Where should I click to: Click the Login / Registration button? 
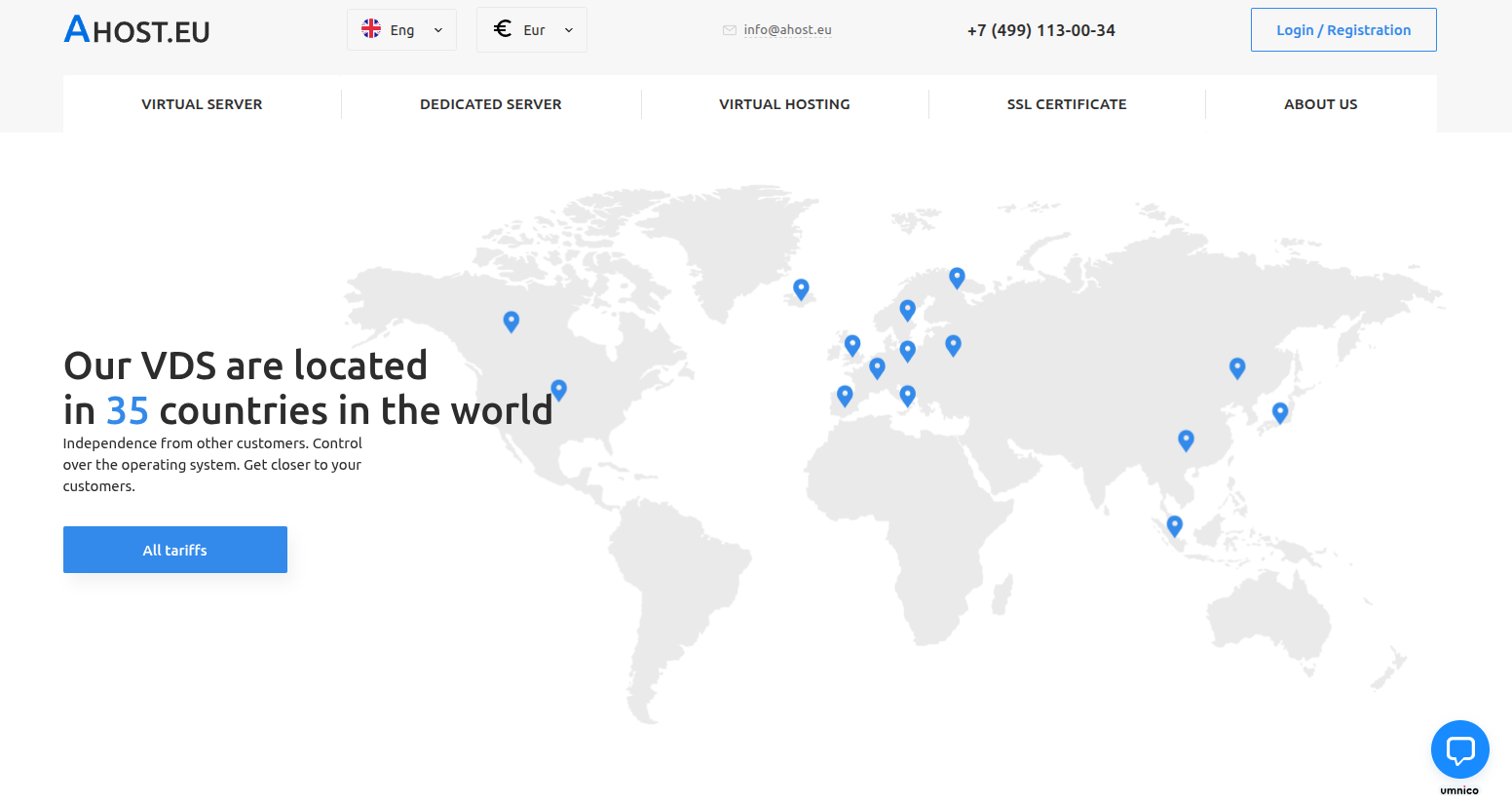(1342, 30)
